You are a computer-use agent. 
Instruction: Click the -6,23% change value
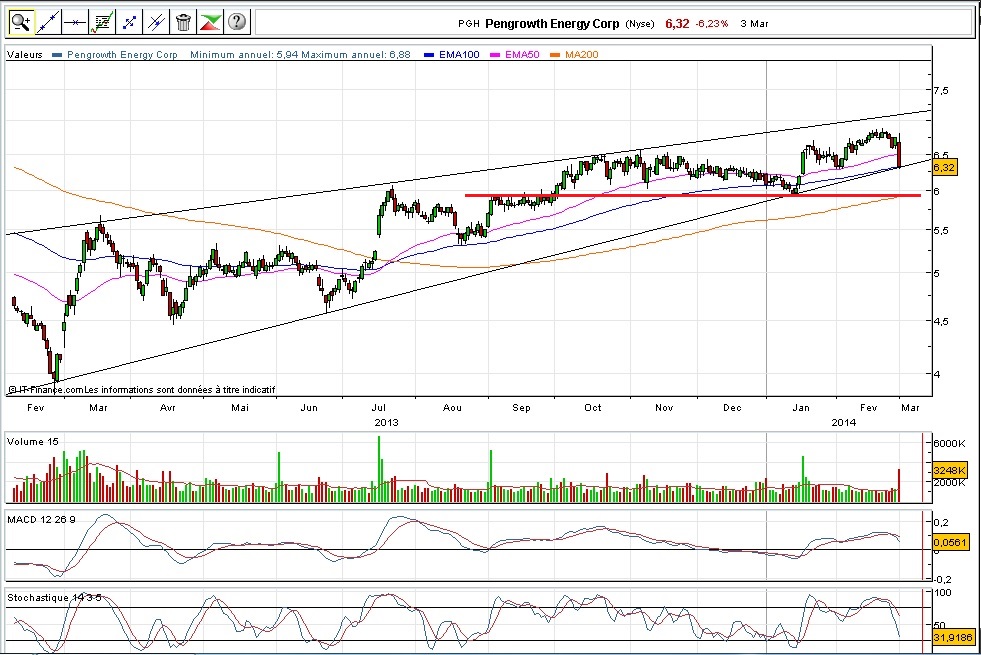coord(711,24)
